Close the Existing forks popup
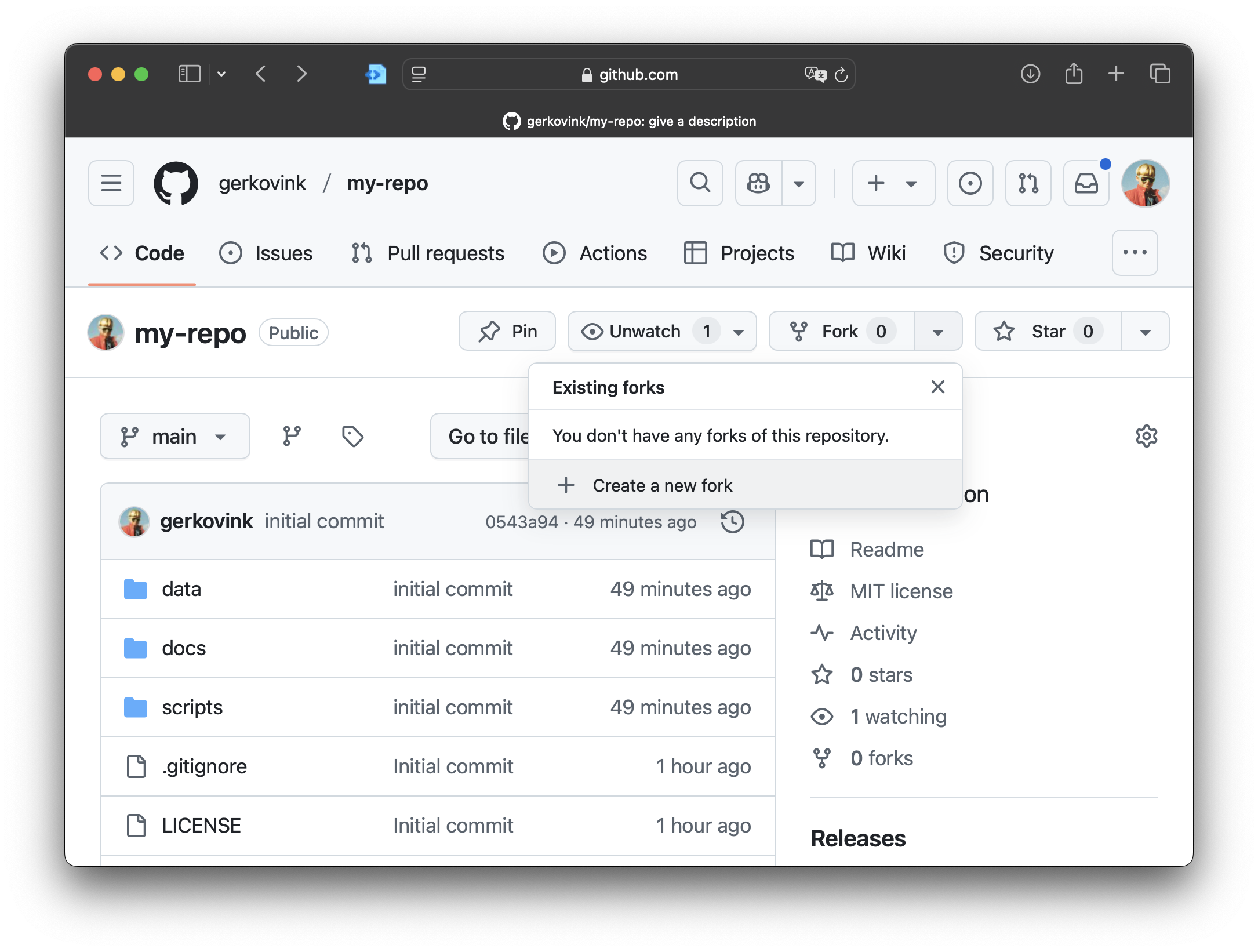Image resolution: width=1258 pixels, height=952 pixels. [938, 387]
